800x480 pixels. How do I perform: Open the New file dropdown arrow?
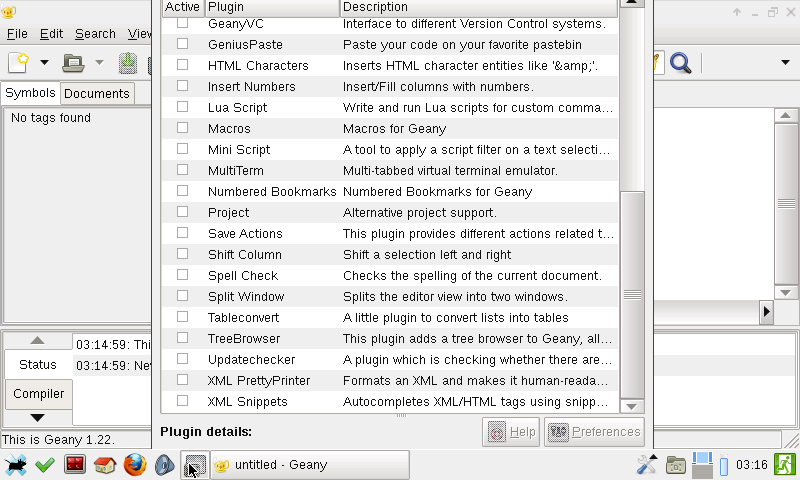click(44, 63)
